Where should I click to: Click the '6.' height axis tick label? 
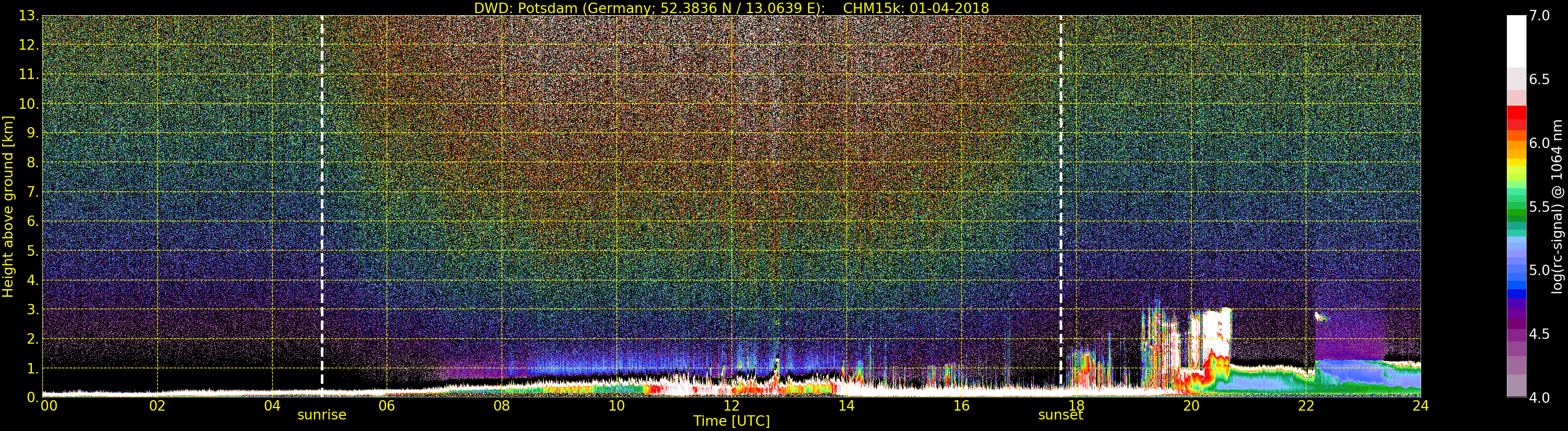pyautogui.click(x=33, y=221)
